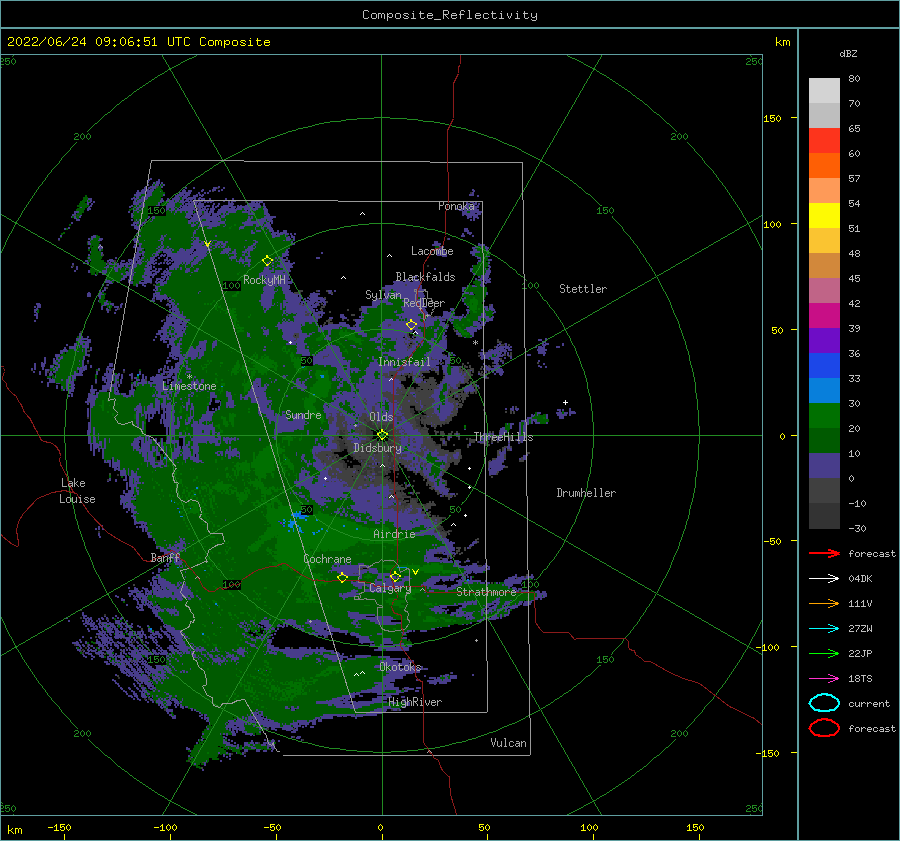The height and width of the screenshot is (841, 900).
Task: Select the bright green 30 dBZ swatch
Action: 824,415
